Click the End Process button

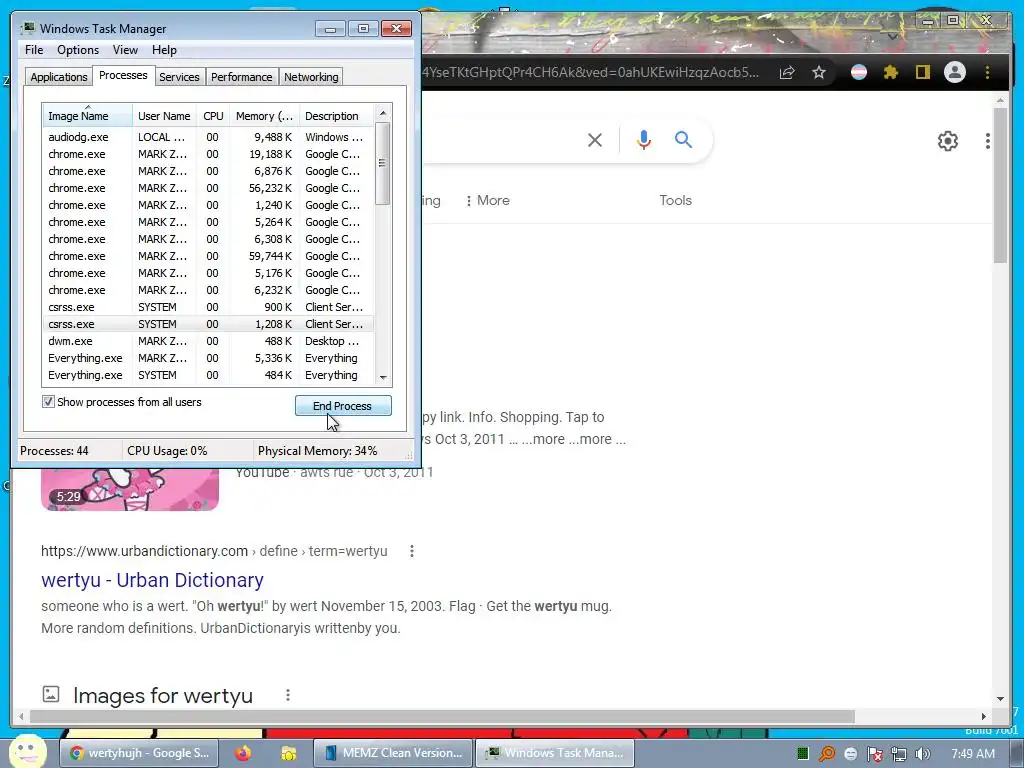343,406
